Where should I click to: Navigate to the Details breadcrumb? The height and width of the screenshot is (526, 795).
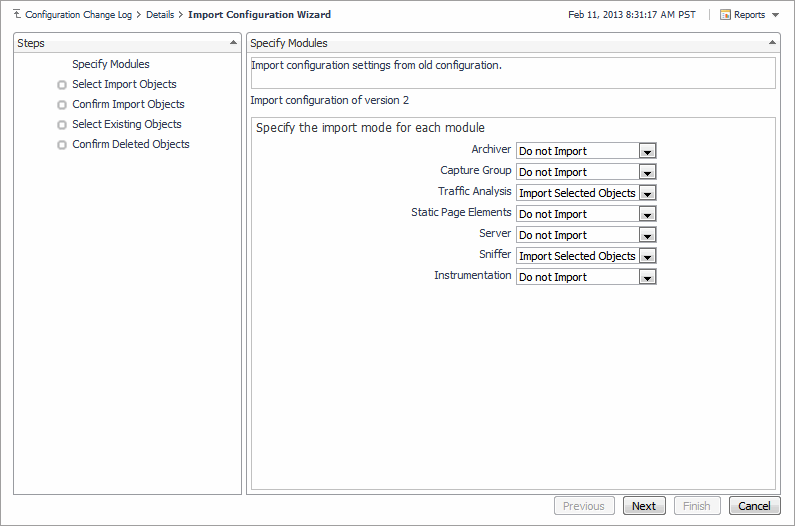coord(161,15)
